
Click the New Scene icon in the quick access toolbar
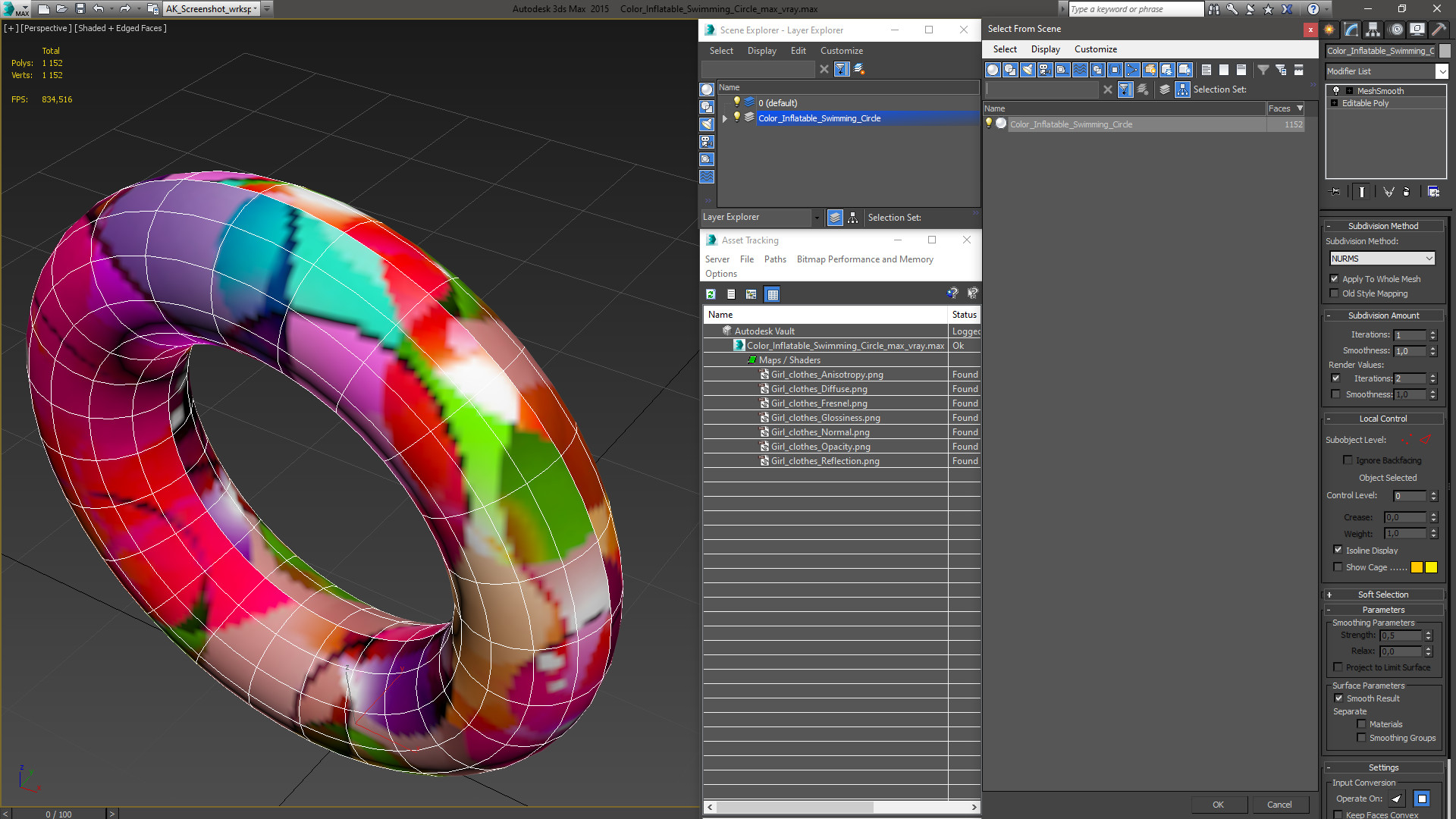44,9
